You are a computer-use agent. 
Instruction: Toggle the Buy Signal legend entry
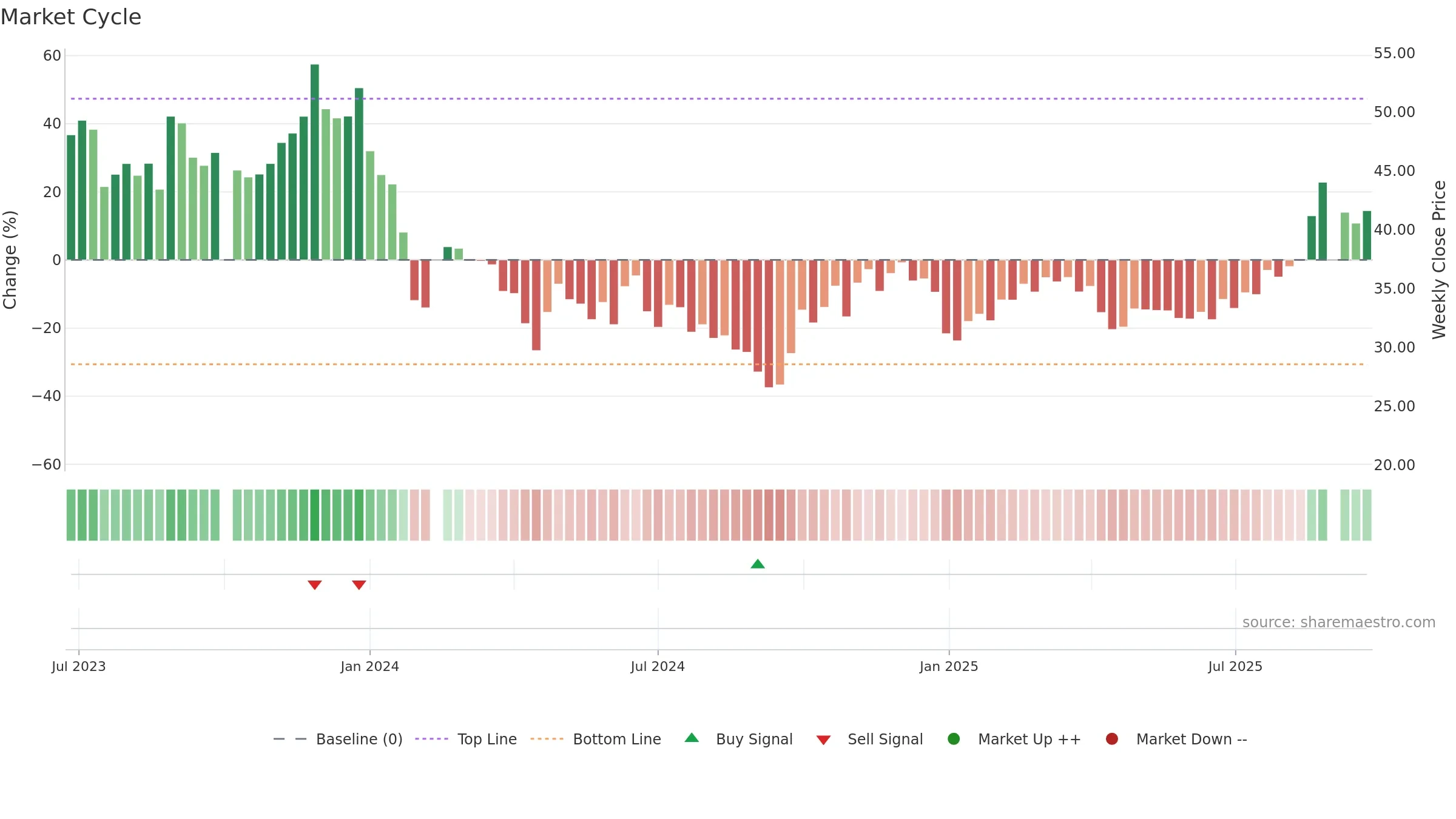[x=738, y=739]
